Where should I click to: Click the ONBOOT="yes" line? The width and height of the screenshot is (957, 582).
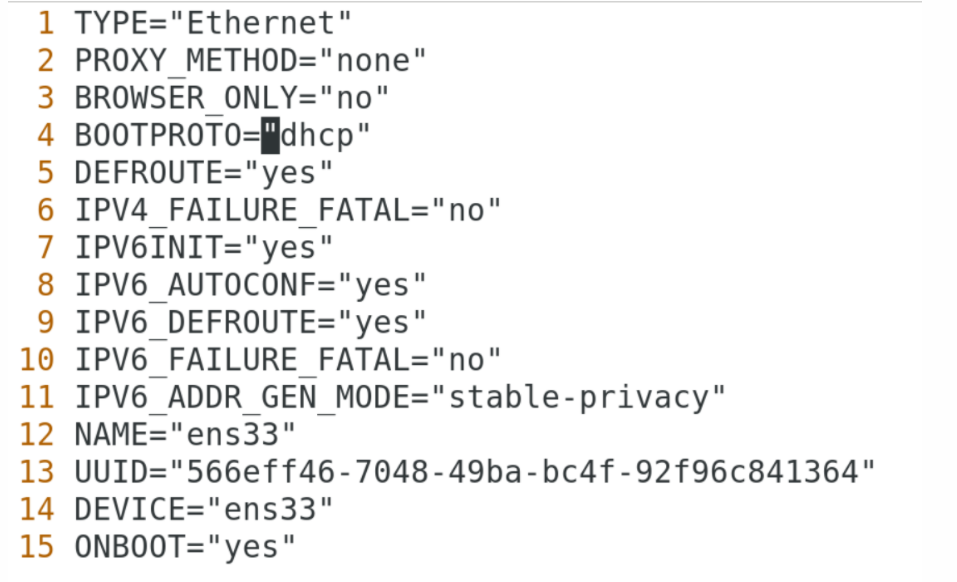pos(185,547)
